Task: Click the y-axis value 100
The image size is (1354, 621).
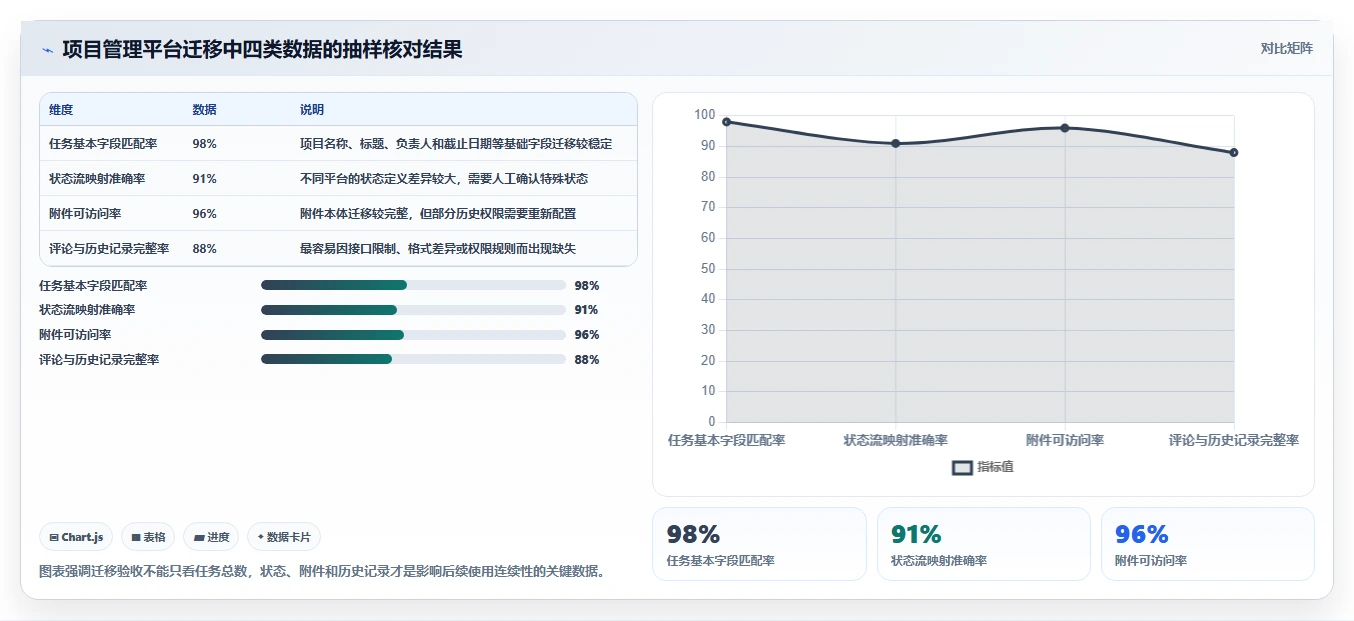Action: click(x=705, y=115)
